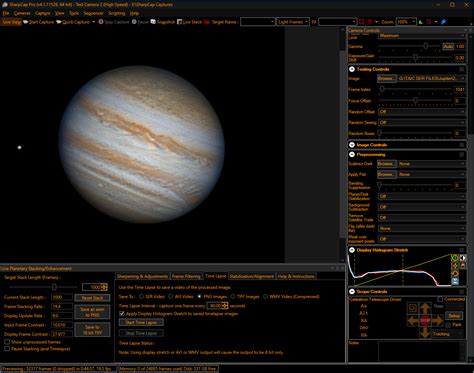Viewport: 474px width, 373px height.
Task: Click the square icon beside the scope up arrow
Action: 413,308
